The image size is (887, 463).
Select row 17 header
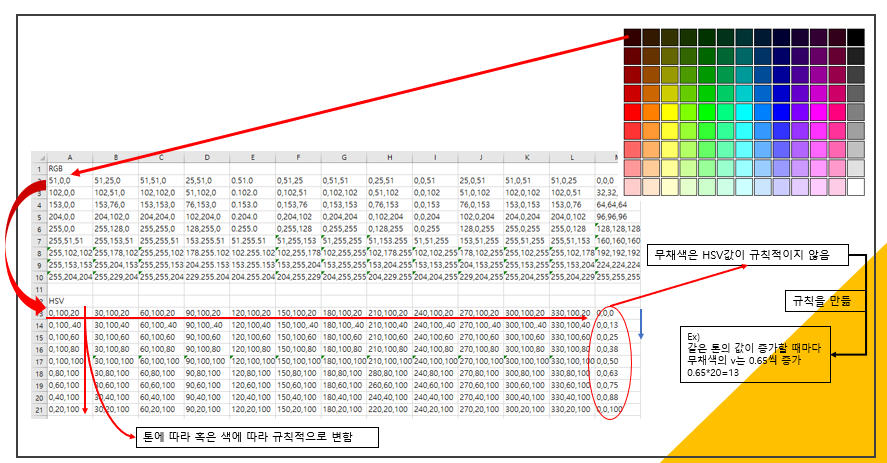click(39, 361)
